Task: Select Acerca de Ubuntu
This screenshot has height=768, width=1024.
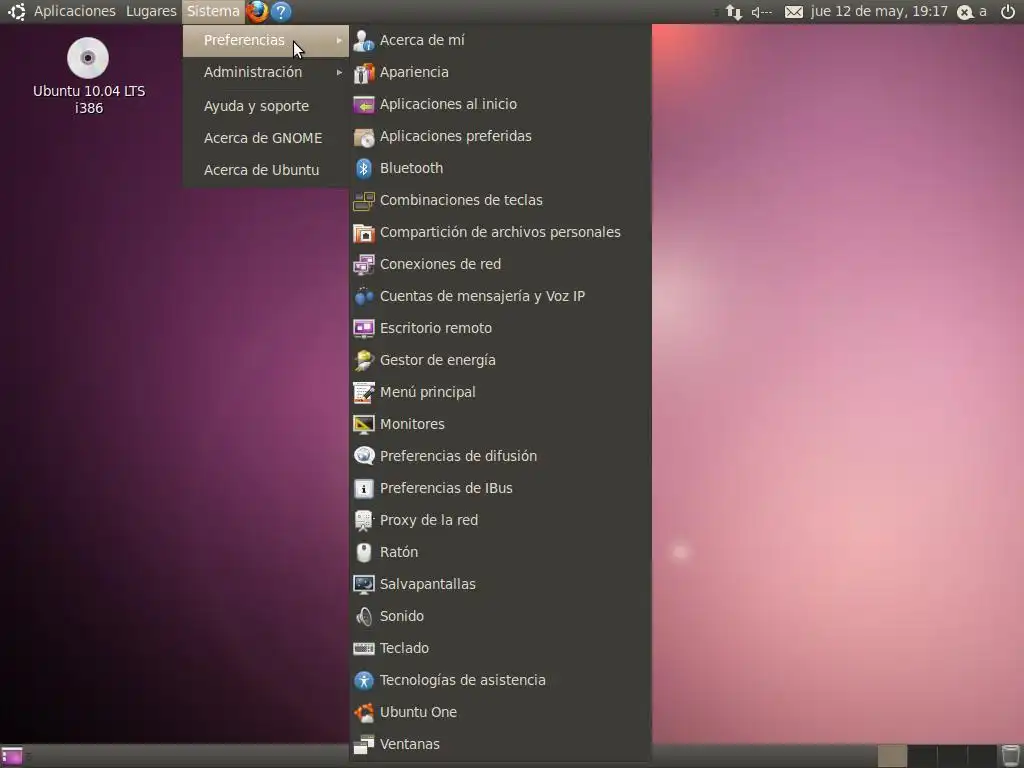Action: coord(266,170)
